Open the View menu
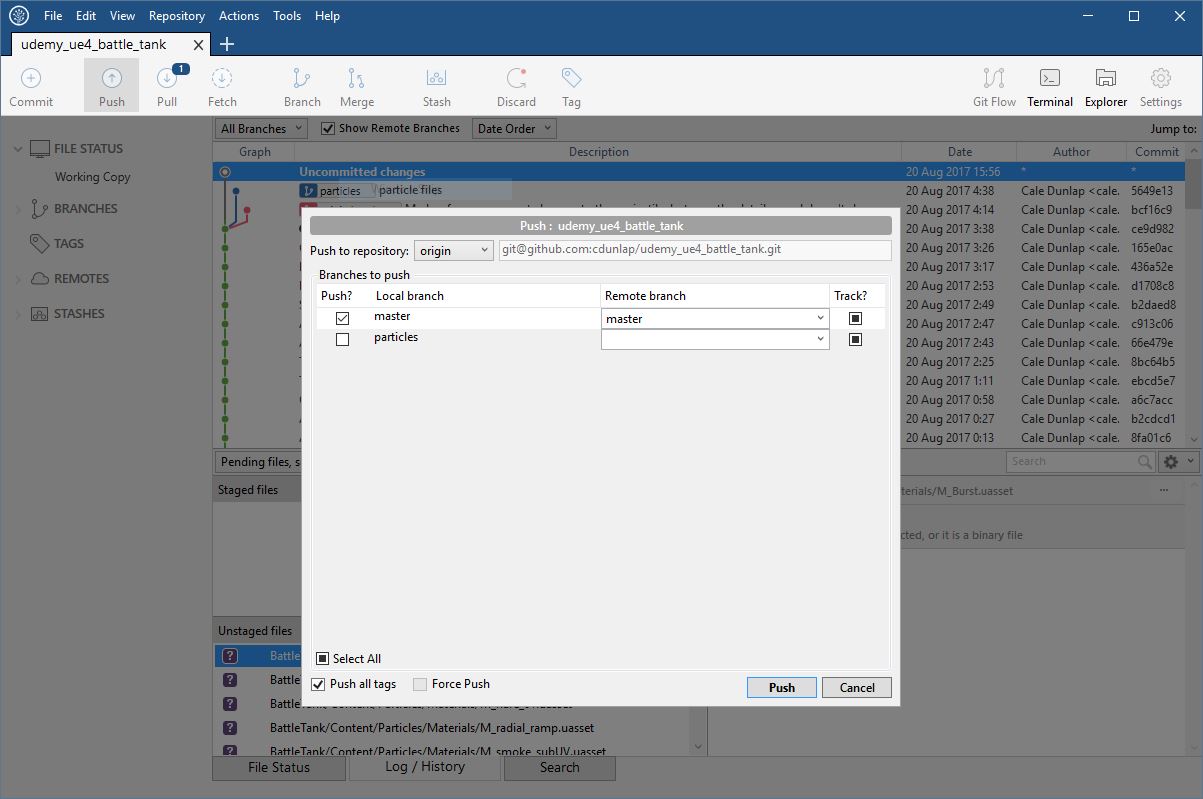 coord(122,16)
